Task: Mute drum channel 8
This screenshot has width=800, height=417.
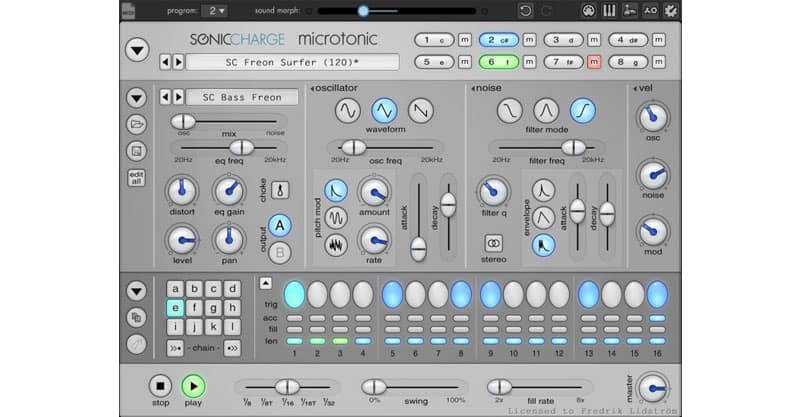Action: 659,62
